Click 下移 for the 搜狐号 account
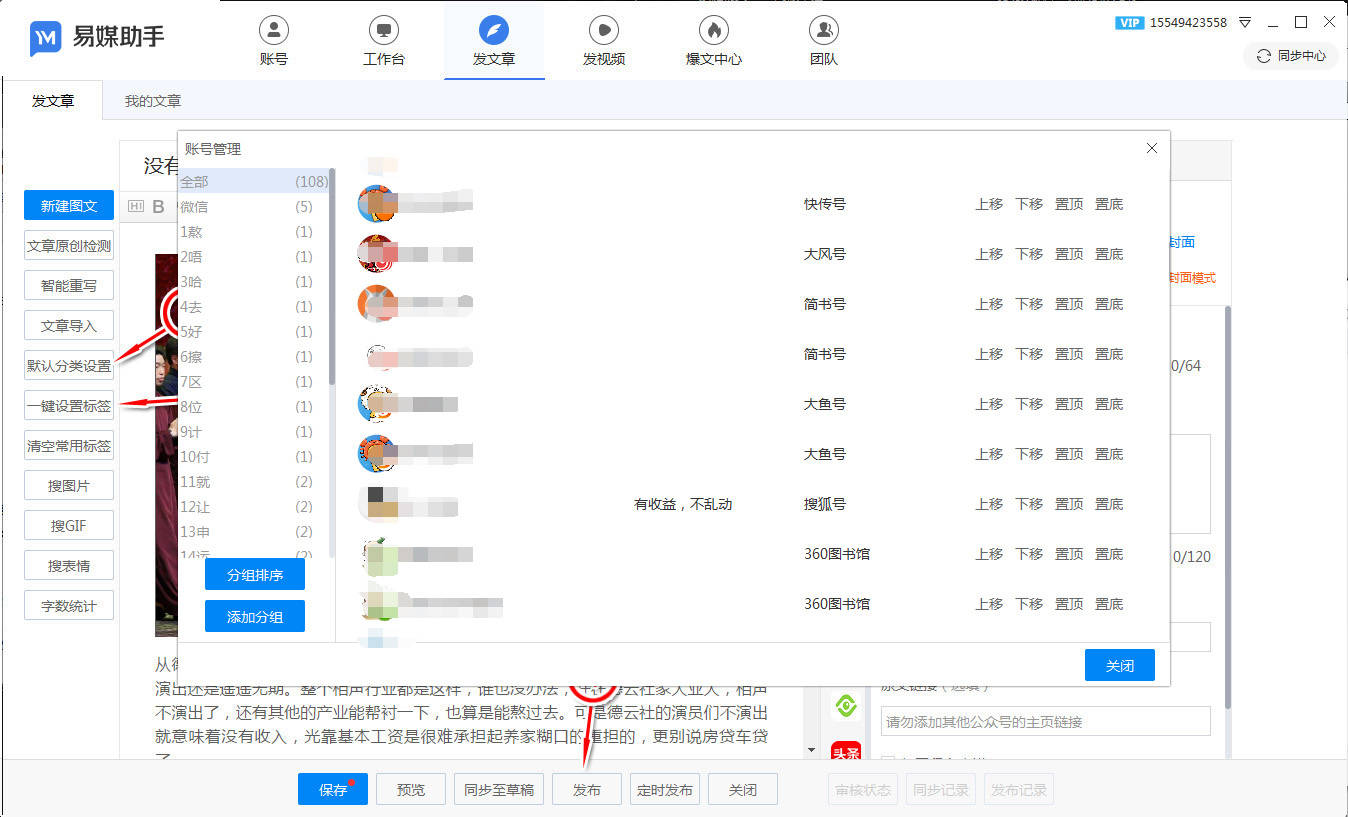Image resolution: width=1348 pixels, height=817 pixels. 1028,504
